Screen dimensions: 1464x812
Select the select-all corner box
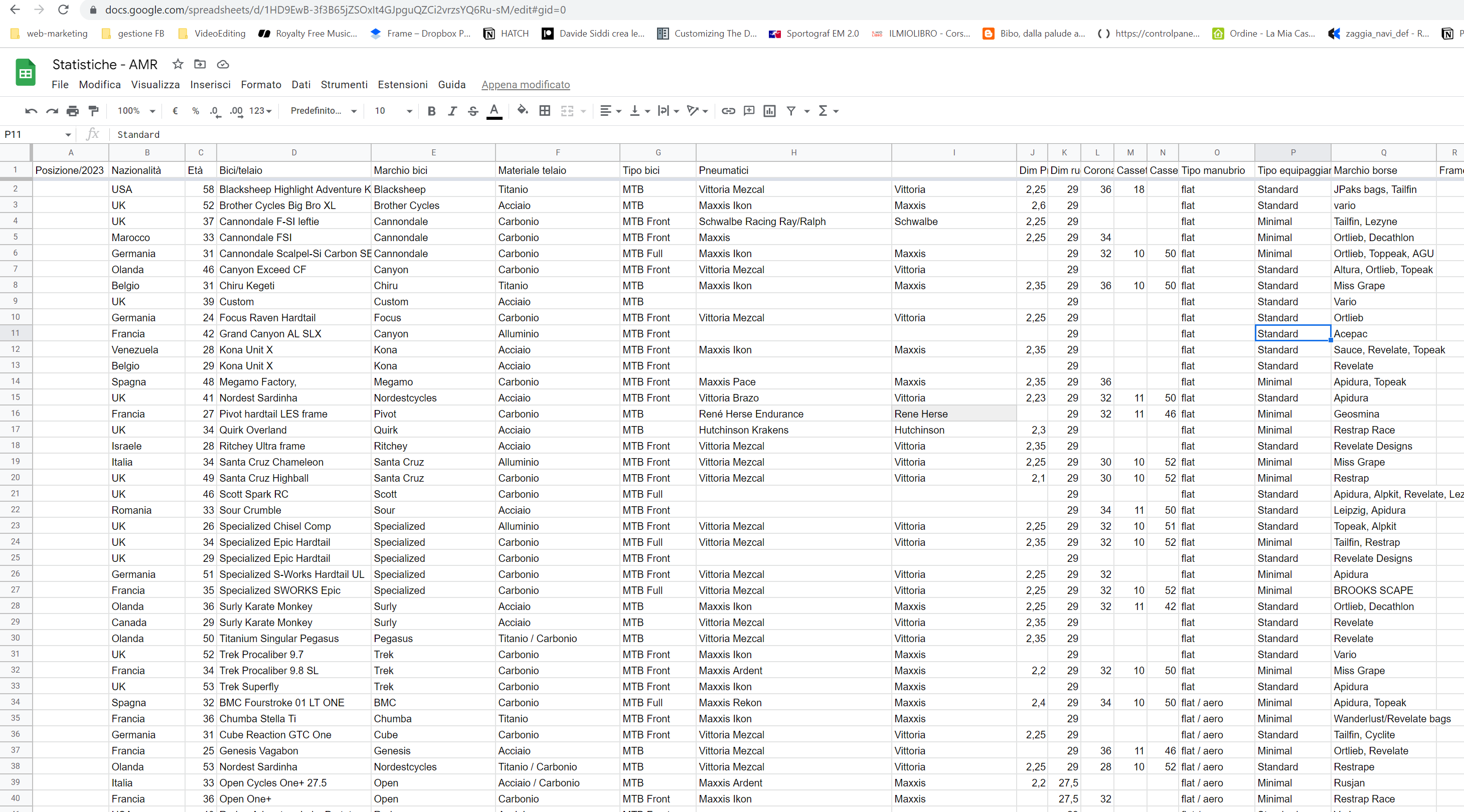click(16, 152)
